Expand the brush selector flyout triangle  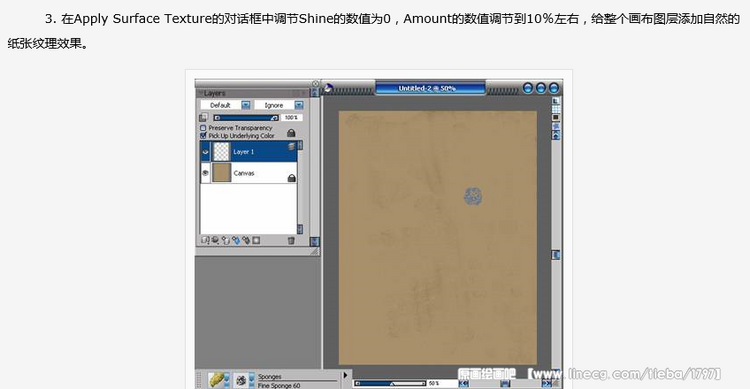345,376
